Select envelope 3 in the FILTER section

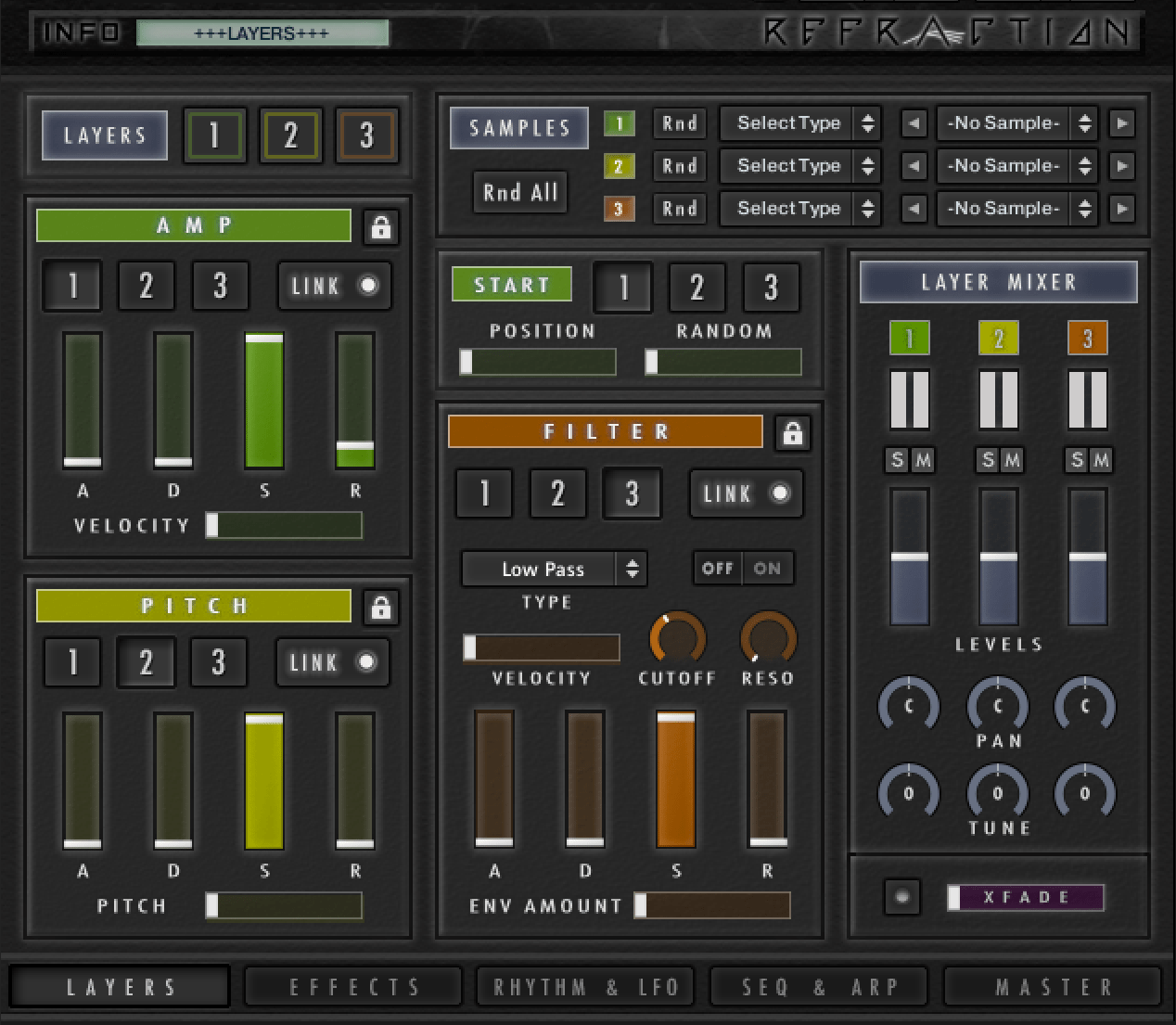tap(632, 493)
